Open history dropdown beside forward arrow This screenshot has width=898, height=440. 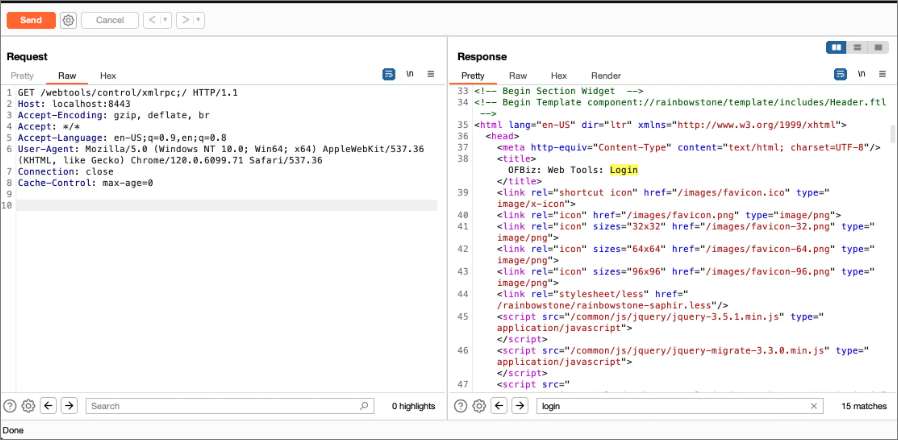tap(199, 20)
